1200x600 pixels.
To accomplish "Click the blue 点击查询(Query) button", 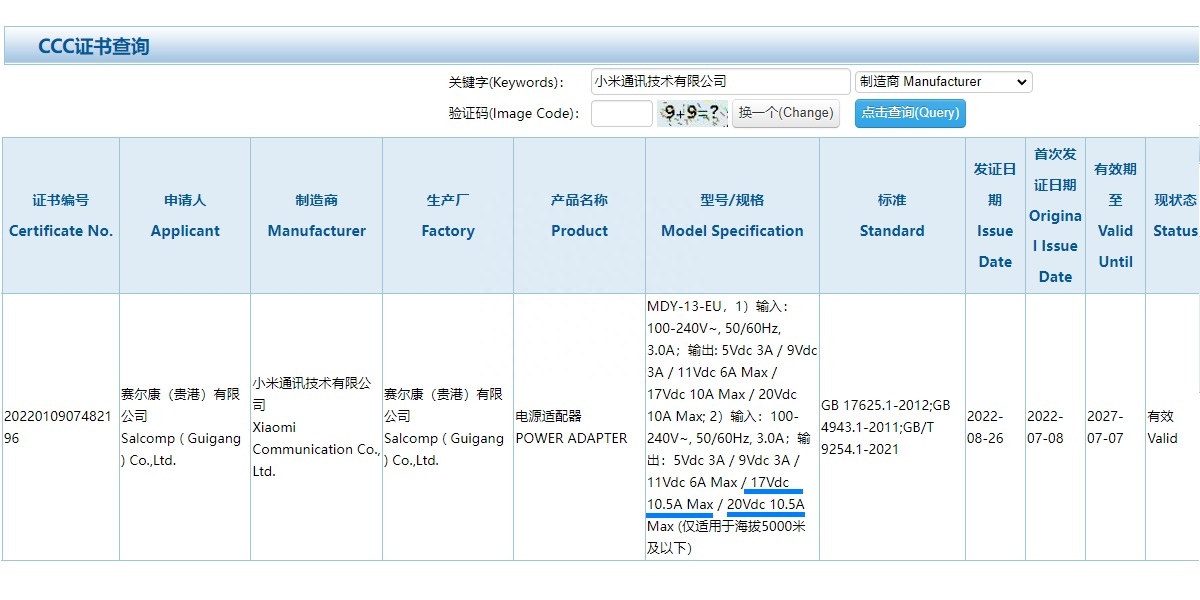I will coord(908,113).
